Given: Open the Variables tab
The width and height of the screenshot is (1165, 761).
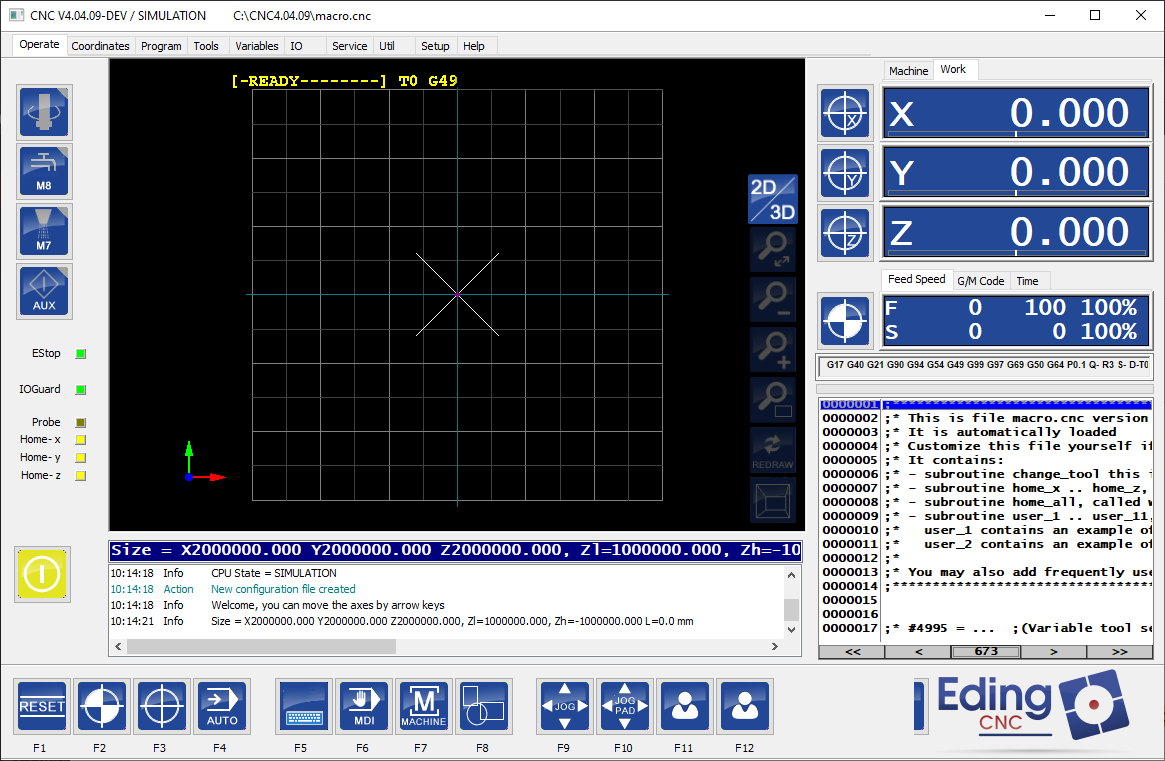Looking at the screenshot, I should click(256, 46).
